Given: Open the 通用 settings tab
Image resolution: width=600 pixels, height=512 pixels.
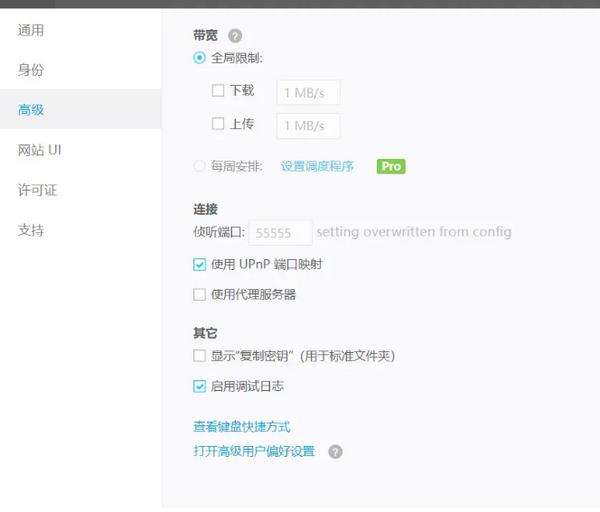Looking at the screenshot, I should pos(31,30).
